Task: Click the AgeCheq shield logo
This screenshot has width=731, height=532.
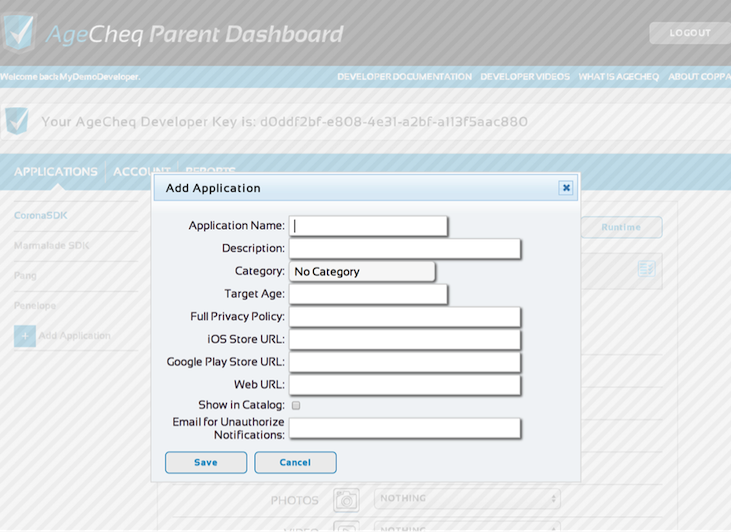Action: (18, 32)
